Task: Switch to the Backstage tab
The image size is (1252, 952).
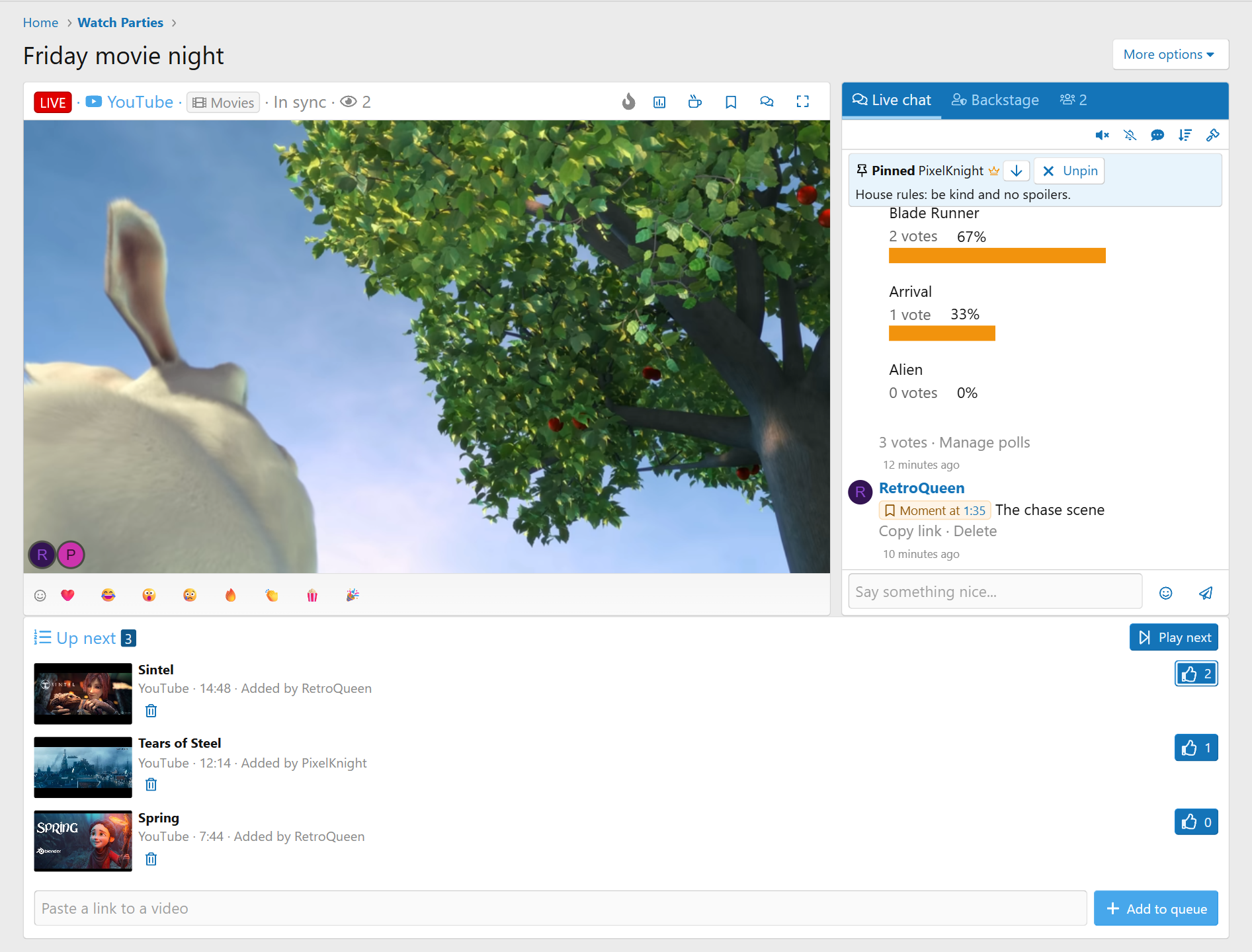Action: click(995, 100)
